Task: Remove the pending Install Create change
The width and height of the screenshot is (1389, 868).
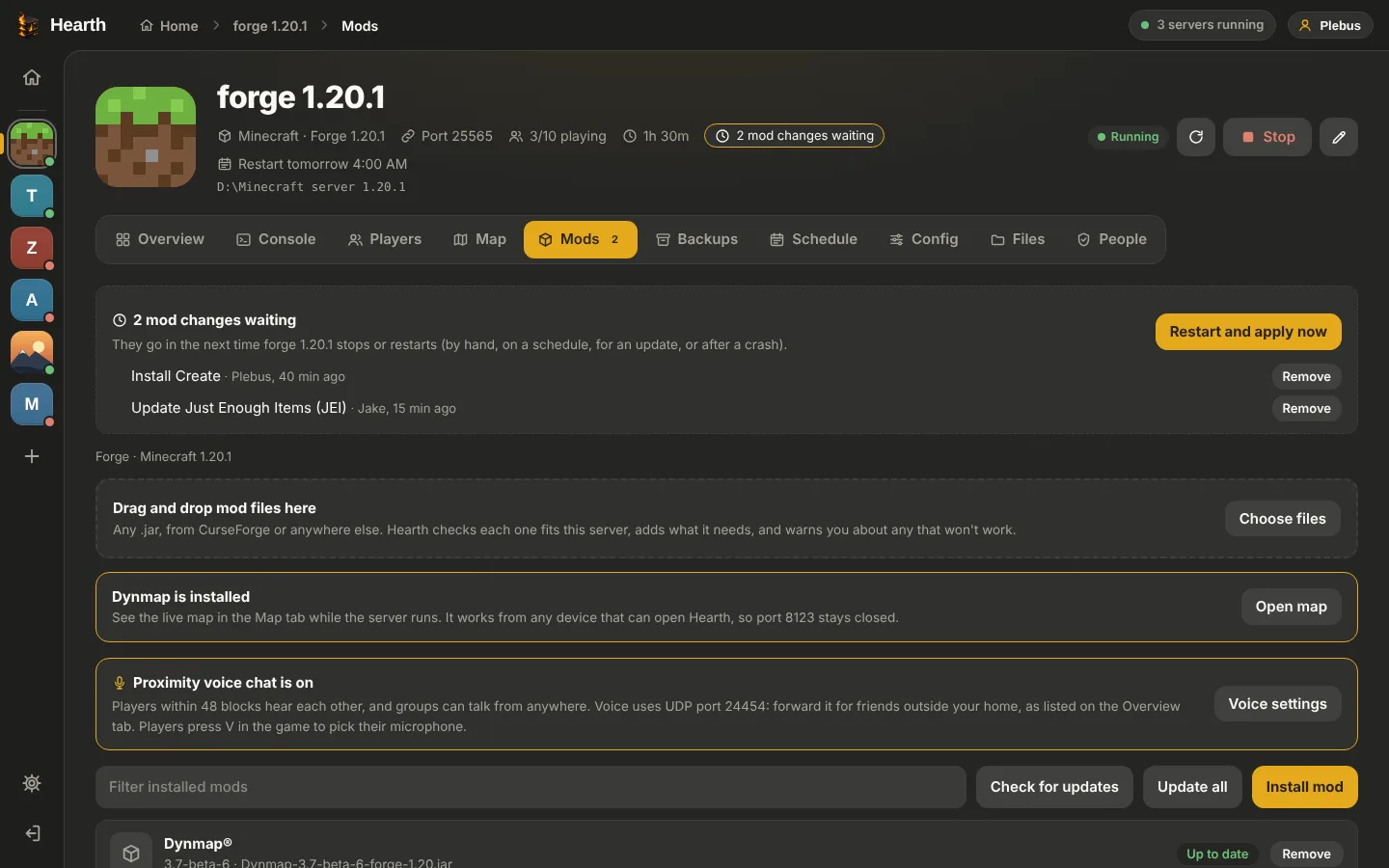Action: coord(1306,377)
